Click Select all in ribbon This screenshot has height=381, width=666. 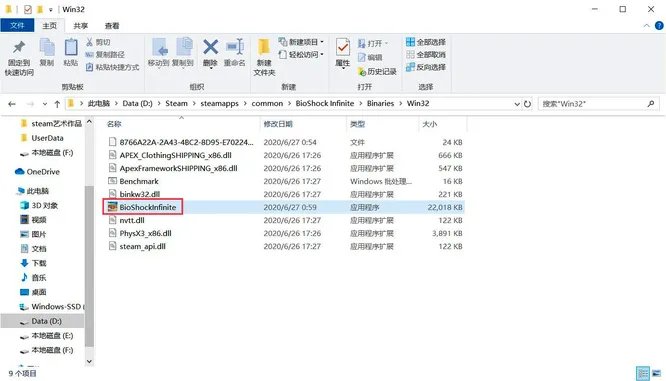[x=426, y=42]
